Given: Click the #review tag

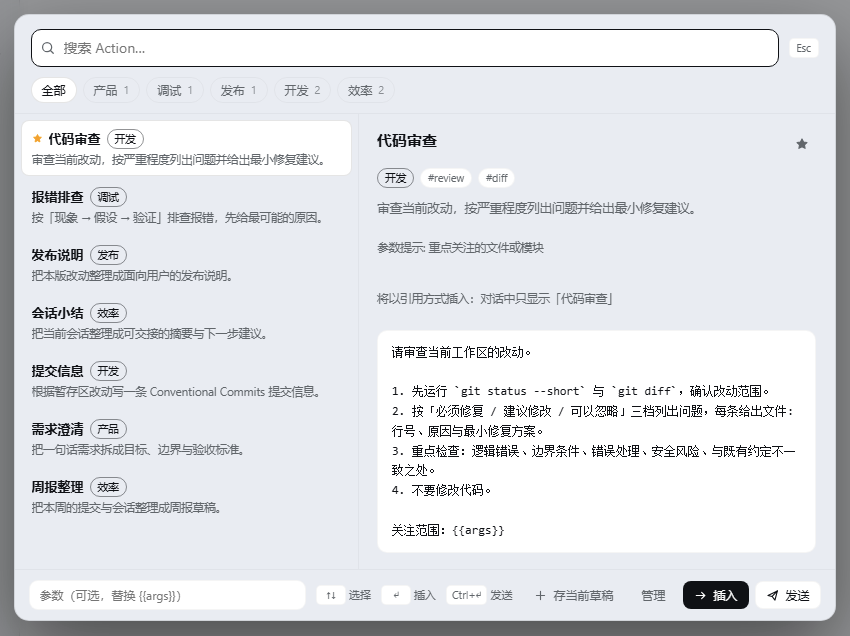Looking at the screenshot, I should click(x=446, y=178).
